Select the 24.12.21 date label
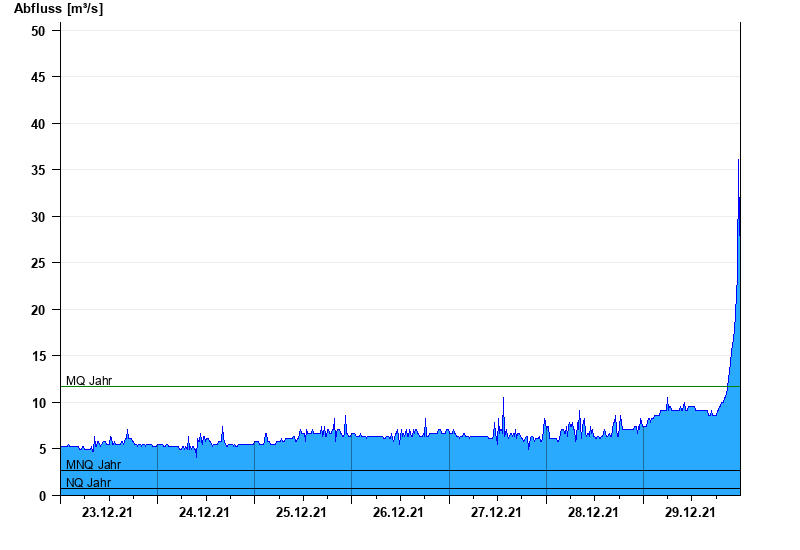Image resolution: width=800 pixels, height=550 pixels. [204, 513]
